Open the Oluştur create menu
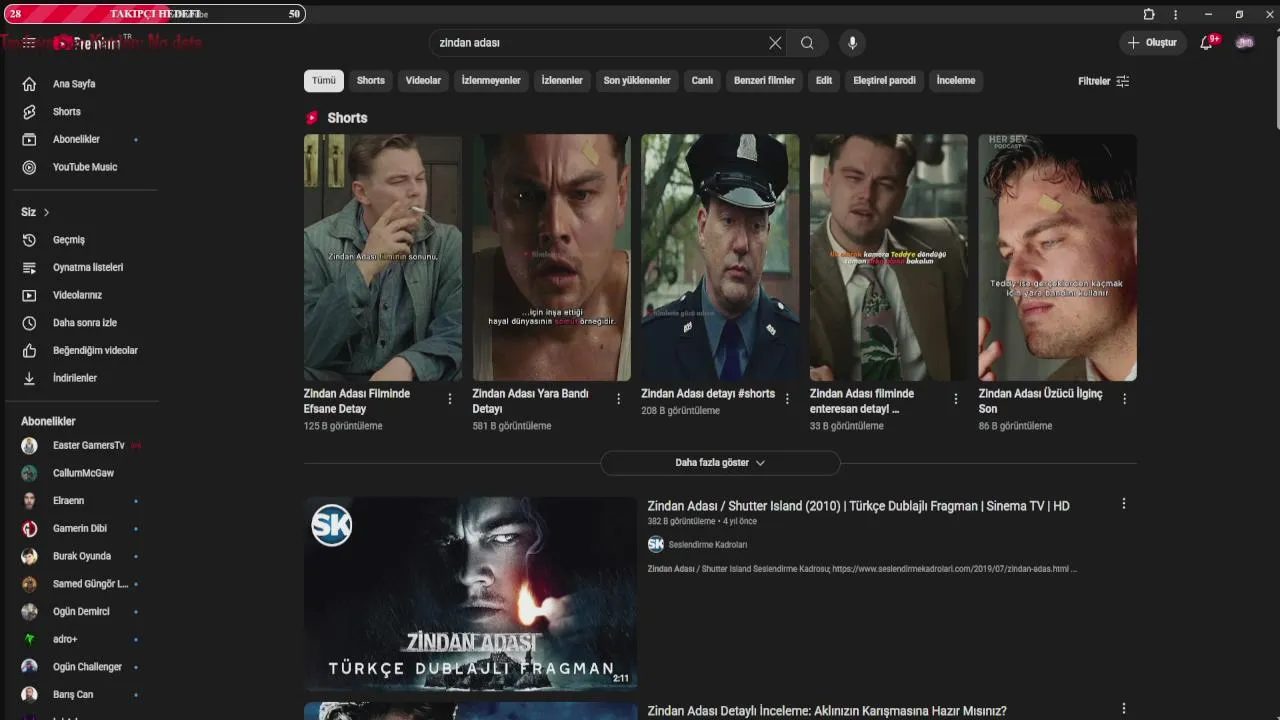The image size is (1280, 720). pos(1153,43)
